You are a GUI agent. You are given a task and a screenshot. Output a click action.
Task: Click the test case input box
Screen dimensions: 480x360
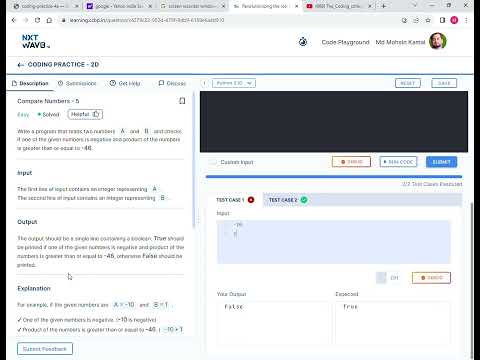tap(334, 242)
